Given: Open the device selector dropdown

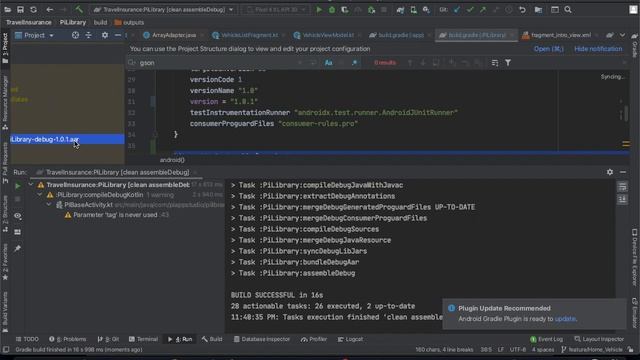Looking at the screenshot, I should 276,9.
